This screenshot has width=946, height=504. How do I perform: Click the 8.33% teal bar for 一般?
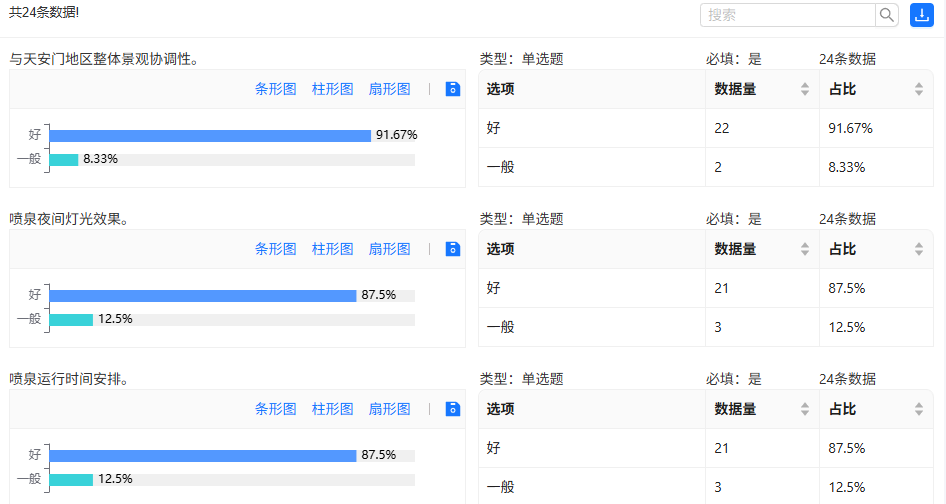pyautogui.click(x=64, y=160)
